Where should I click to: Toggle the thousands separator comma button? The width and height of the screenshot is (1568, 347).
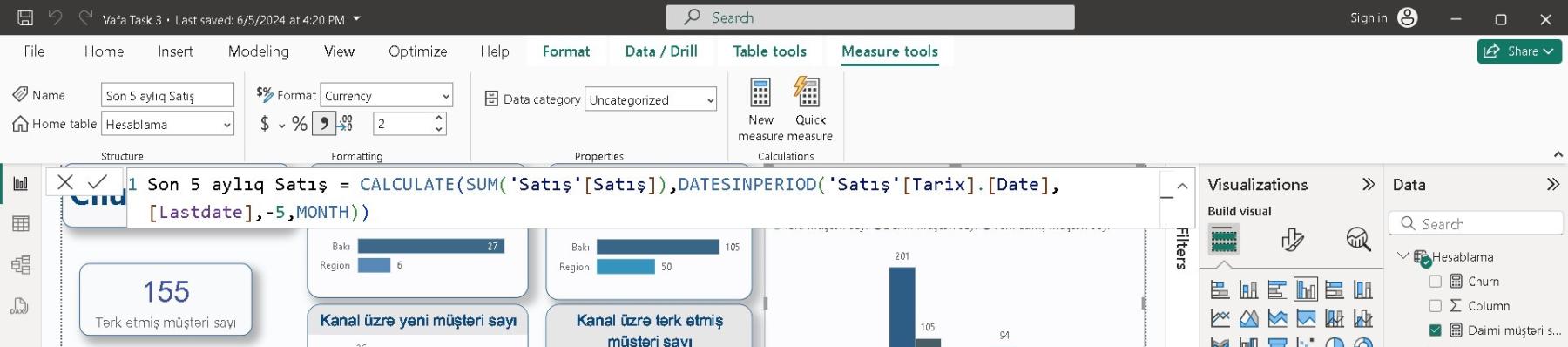324,124
